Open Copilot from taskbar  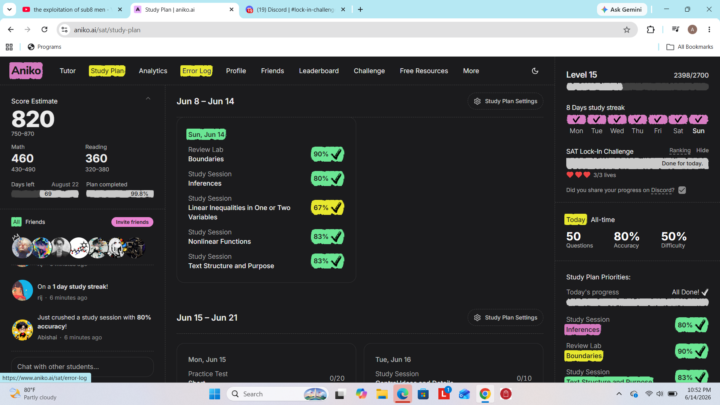tap(361, 394)
